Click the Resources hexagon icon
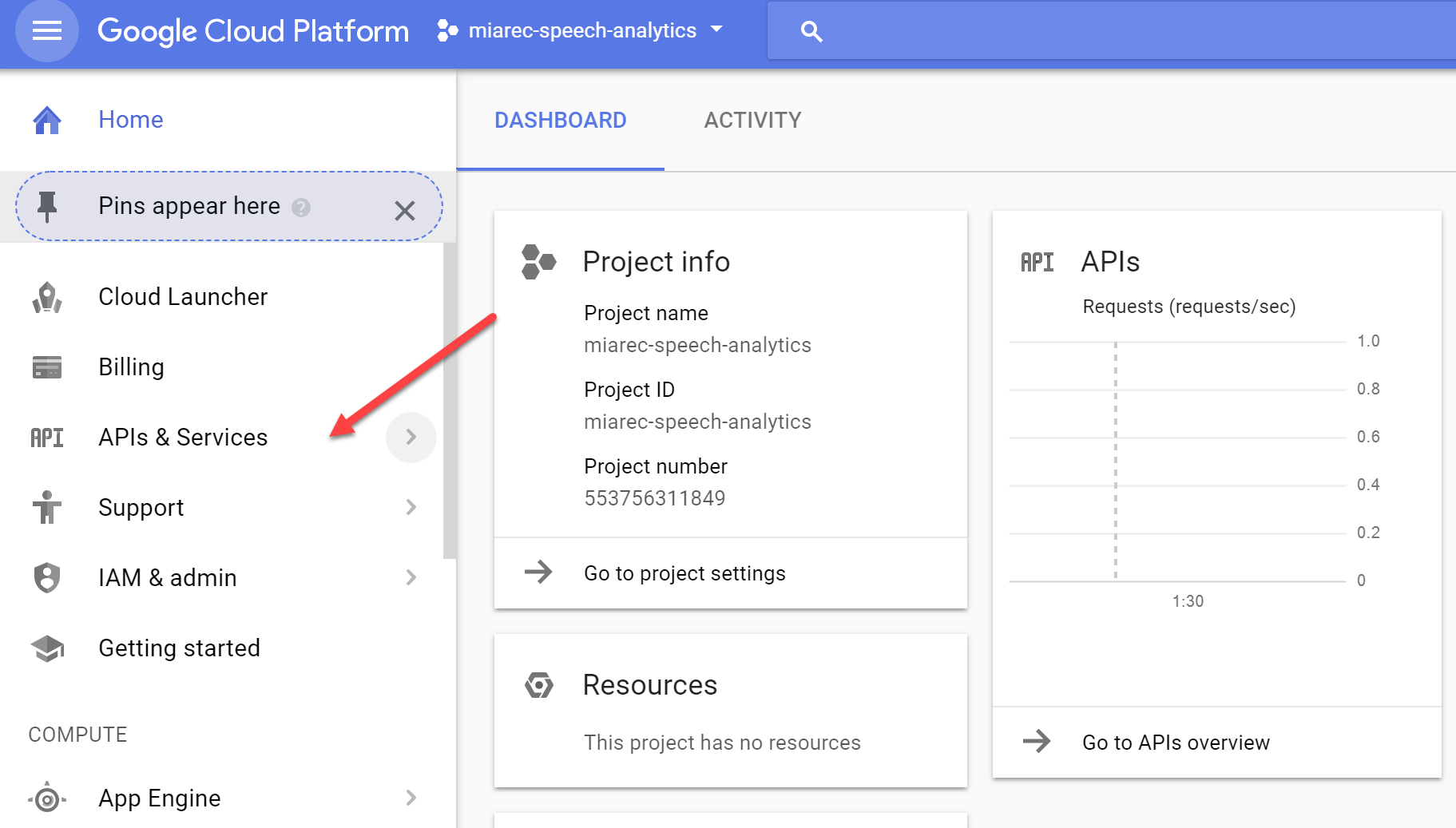The image size is (1456, 828). click(x=539, y=685)
